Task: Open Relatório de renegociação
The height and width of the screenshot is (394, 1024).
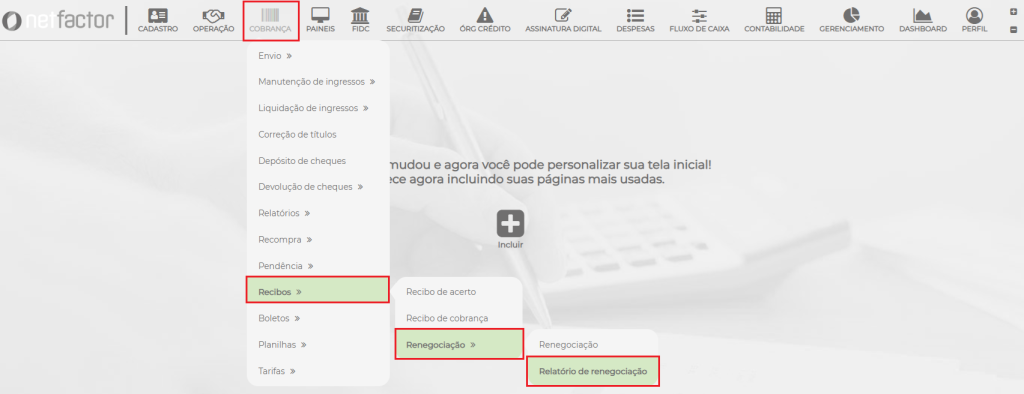Action: (593, 370)
